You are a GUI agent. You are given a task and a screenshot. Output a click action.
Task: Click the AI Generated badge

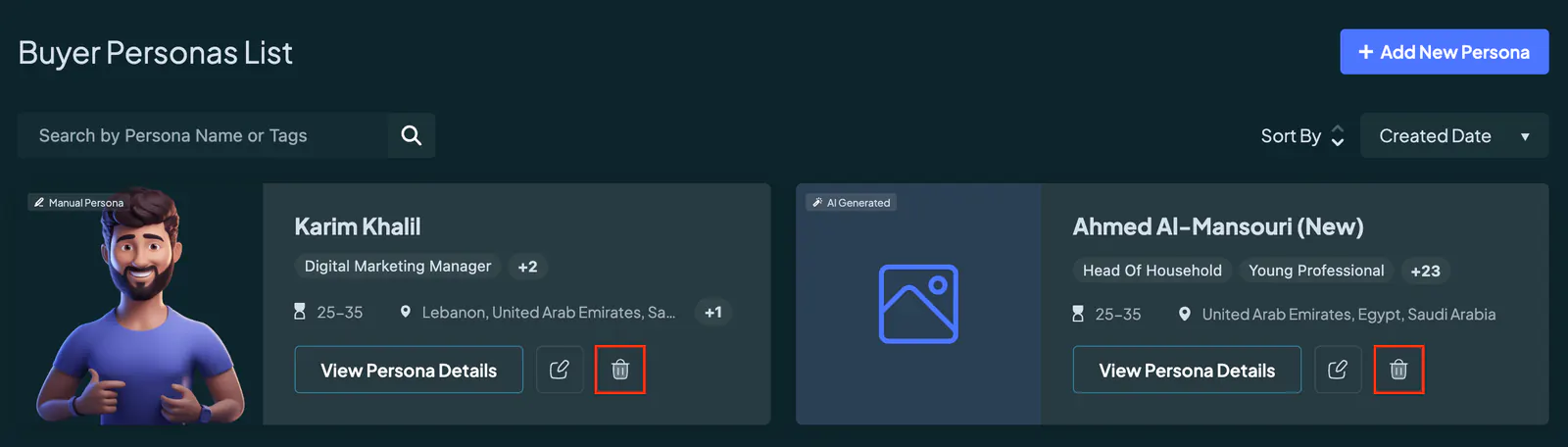[851, 203]
